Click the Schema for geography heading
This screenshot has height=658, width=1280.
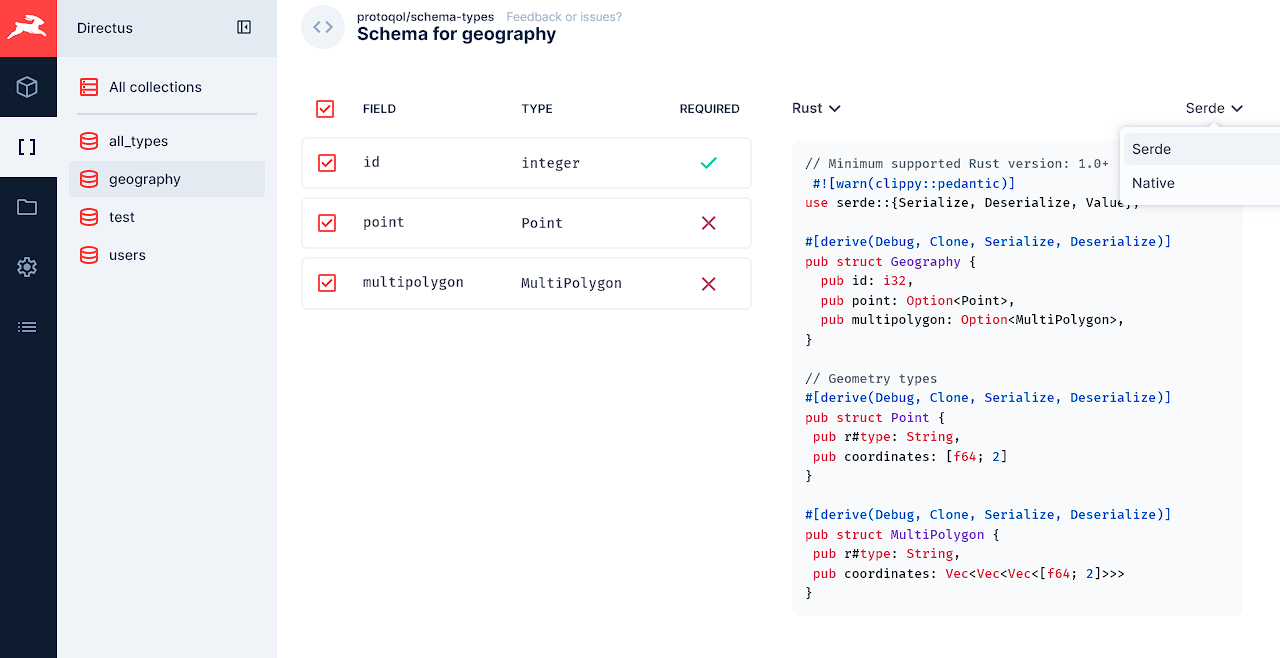[x=456, y=34]
